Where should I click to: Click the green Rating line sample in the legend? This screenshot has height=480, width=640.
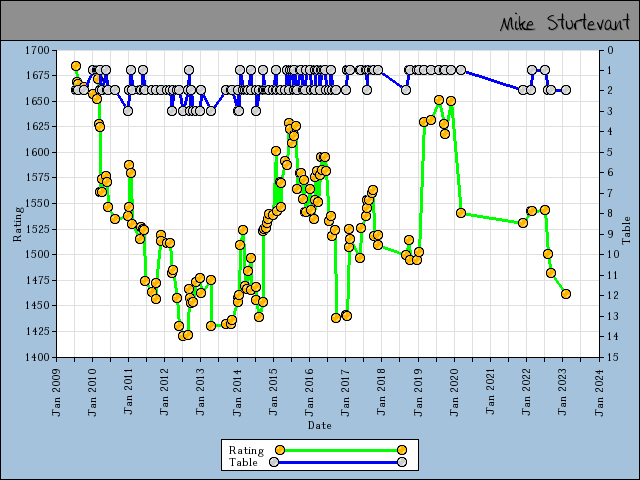[340, 450]
